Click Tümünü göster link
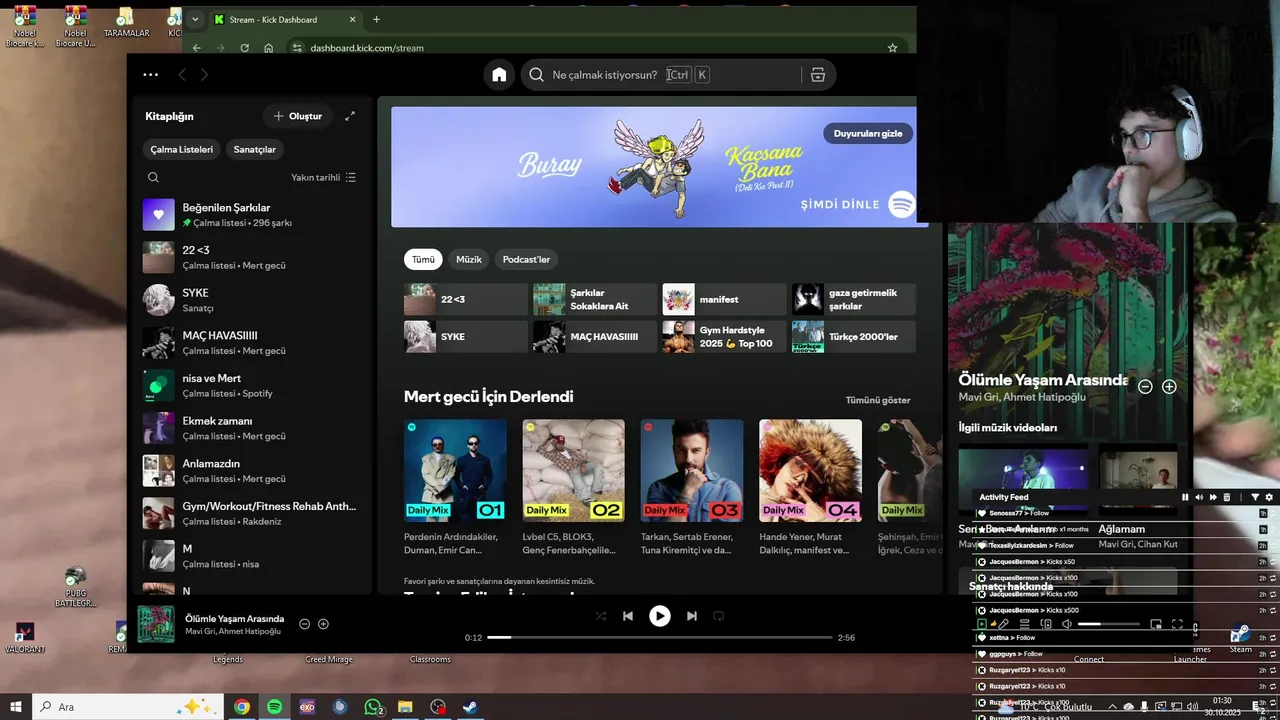Image resolution: width=1280 pixels, height=720 pixels. [x=878, y=400]
